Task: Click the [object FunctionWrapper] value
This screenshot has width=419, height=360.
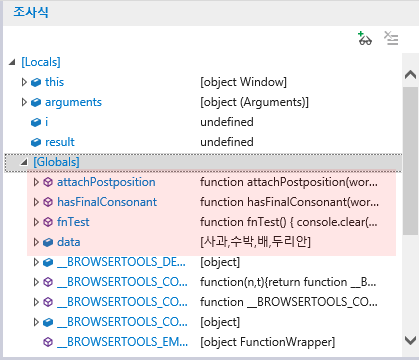Action: point(268,342)
